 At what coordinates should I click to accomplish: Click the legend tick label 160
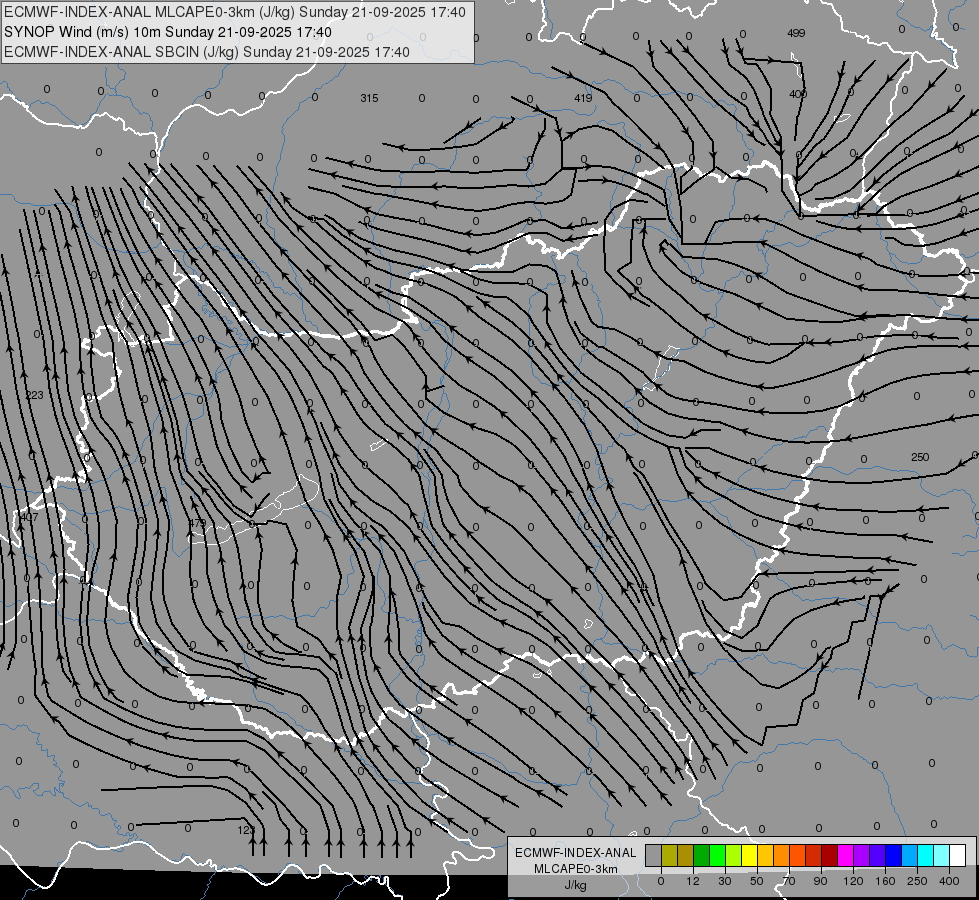click(x=885, y=881)
